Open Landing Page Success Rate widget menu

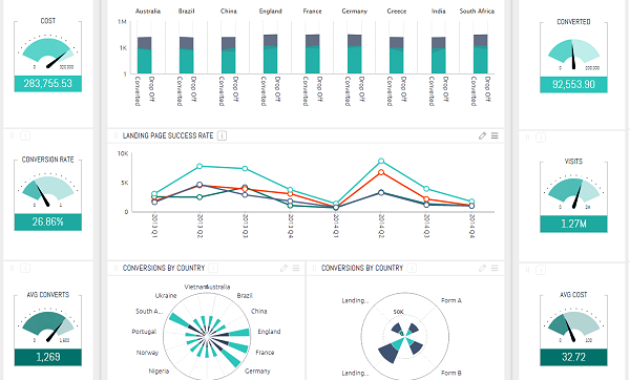[495, 136]
